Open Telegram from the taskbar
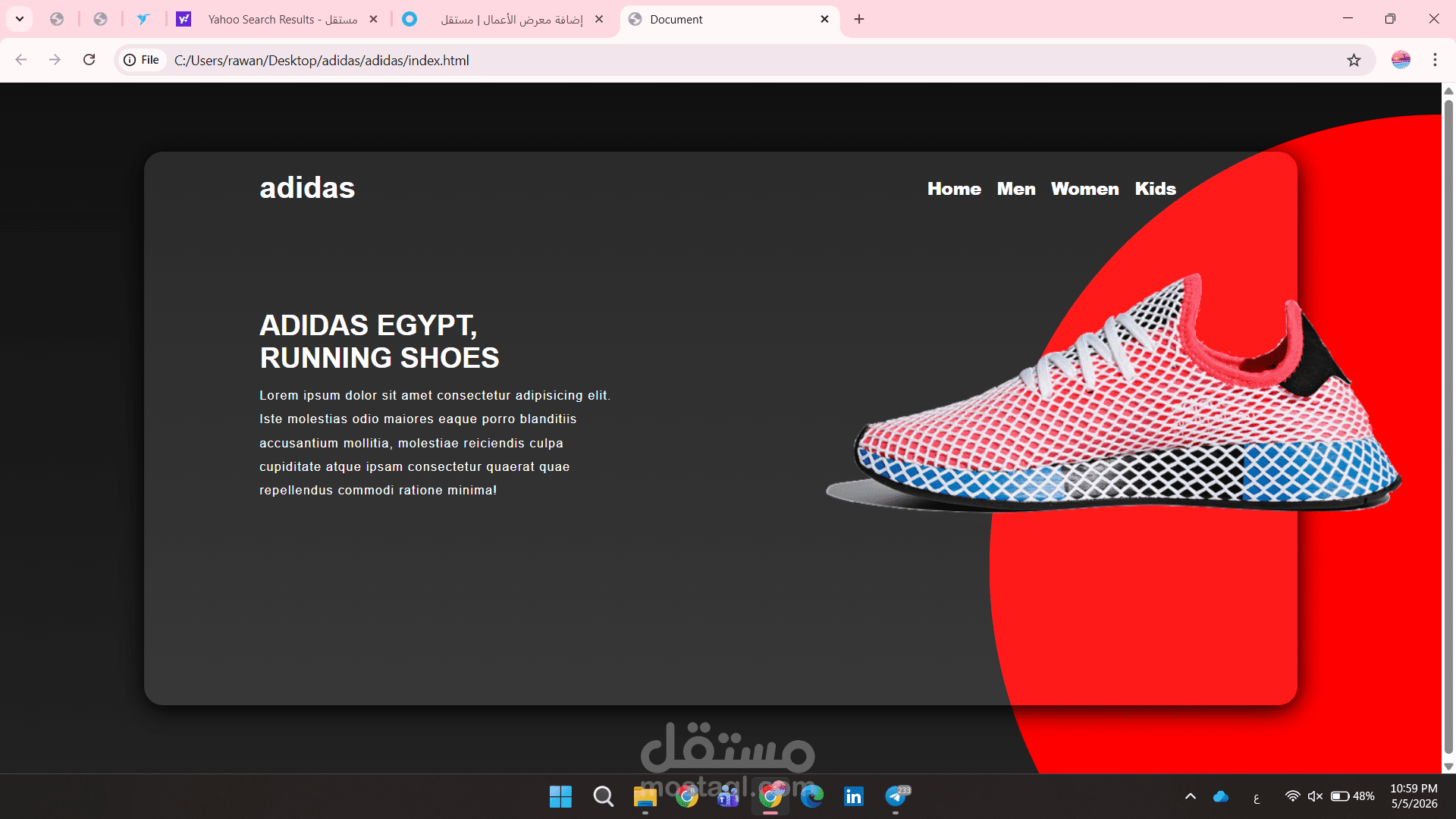1456x819 pixels. [x=896, y=796]
